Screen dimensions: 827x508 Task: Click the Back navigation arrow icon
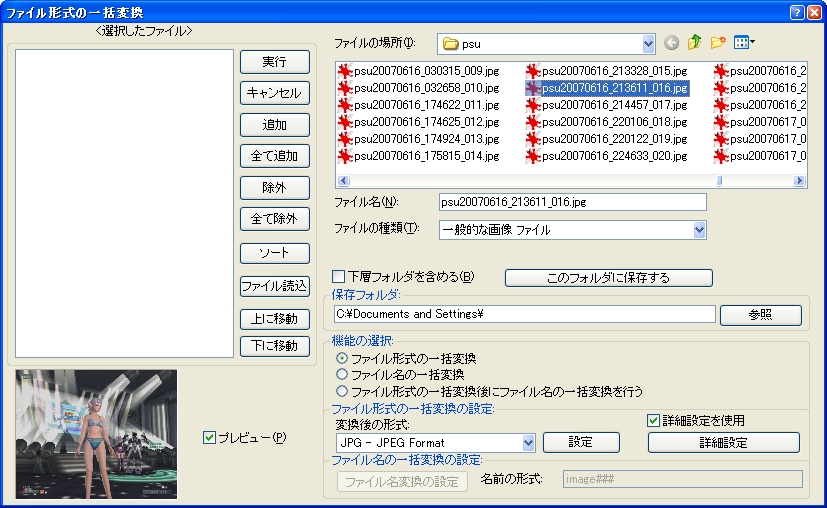click(x=670, y=43)
